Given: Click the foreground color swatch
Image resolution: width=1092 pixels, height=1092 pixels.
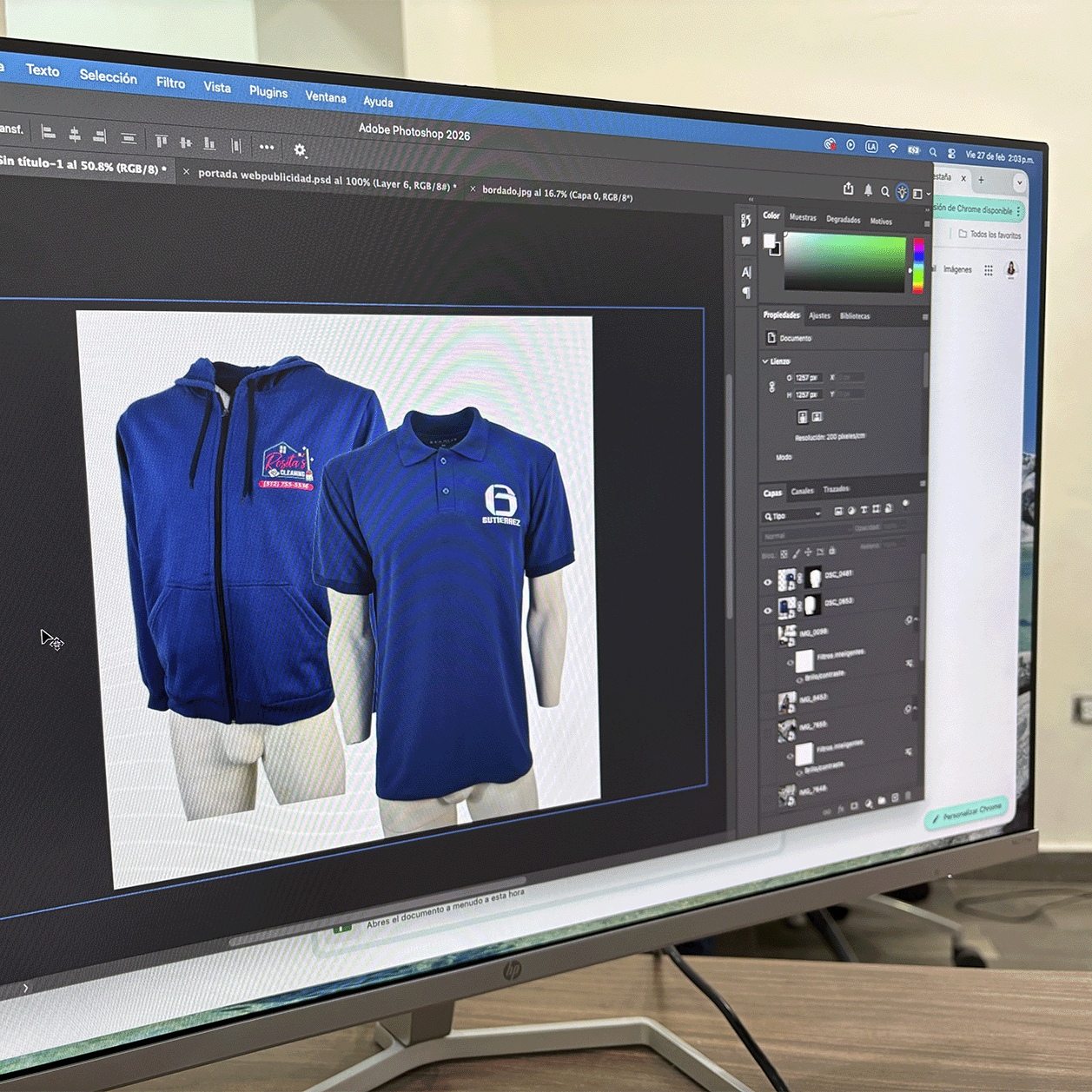Looking at the screenshot, I should [769, 242].
